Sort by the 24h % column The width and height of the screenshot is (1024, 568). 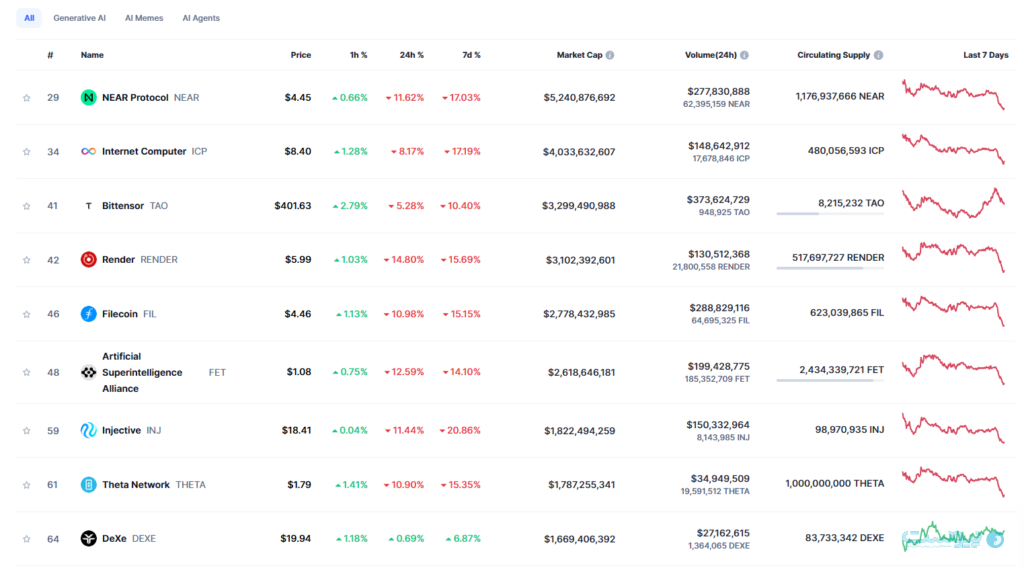pos(411,55)
